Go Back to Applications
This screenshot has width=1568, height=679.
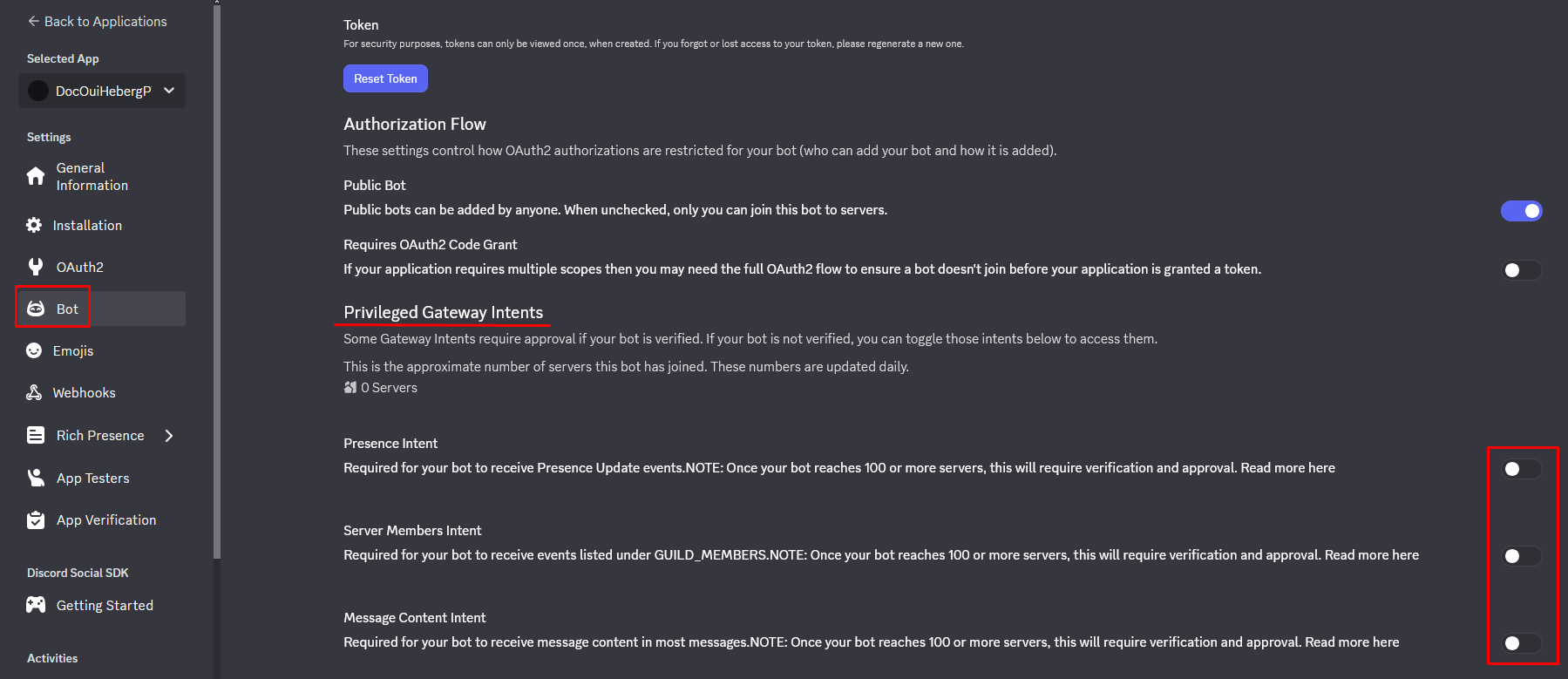point(97,21)
